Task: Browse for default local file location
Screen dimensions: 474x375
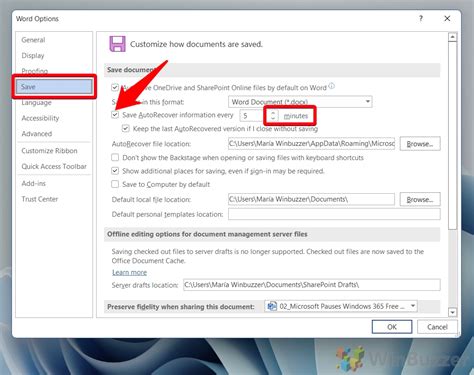Action: coord(420,199)
